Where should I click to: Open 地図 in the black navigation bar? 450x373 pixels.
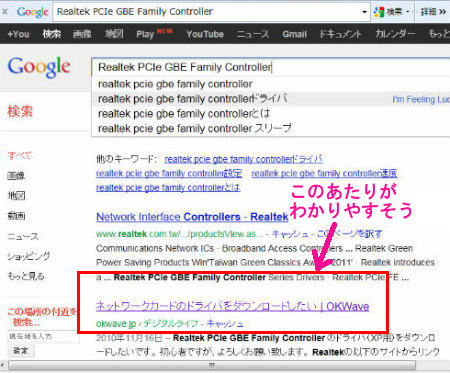(114, 34)
